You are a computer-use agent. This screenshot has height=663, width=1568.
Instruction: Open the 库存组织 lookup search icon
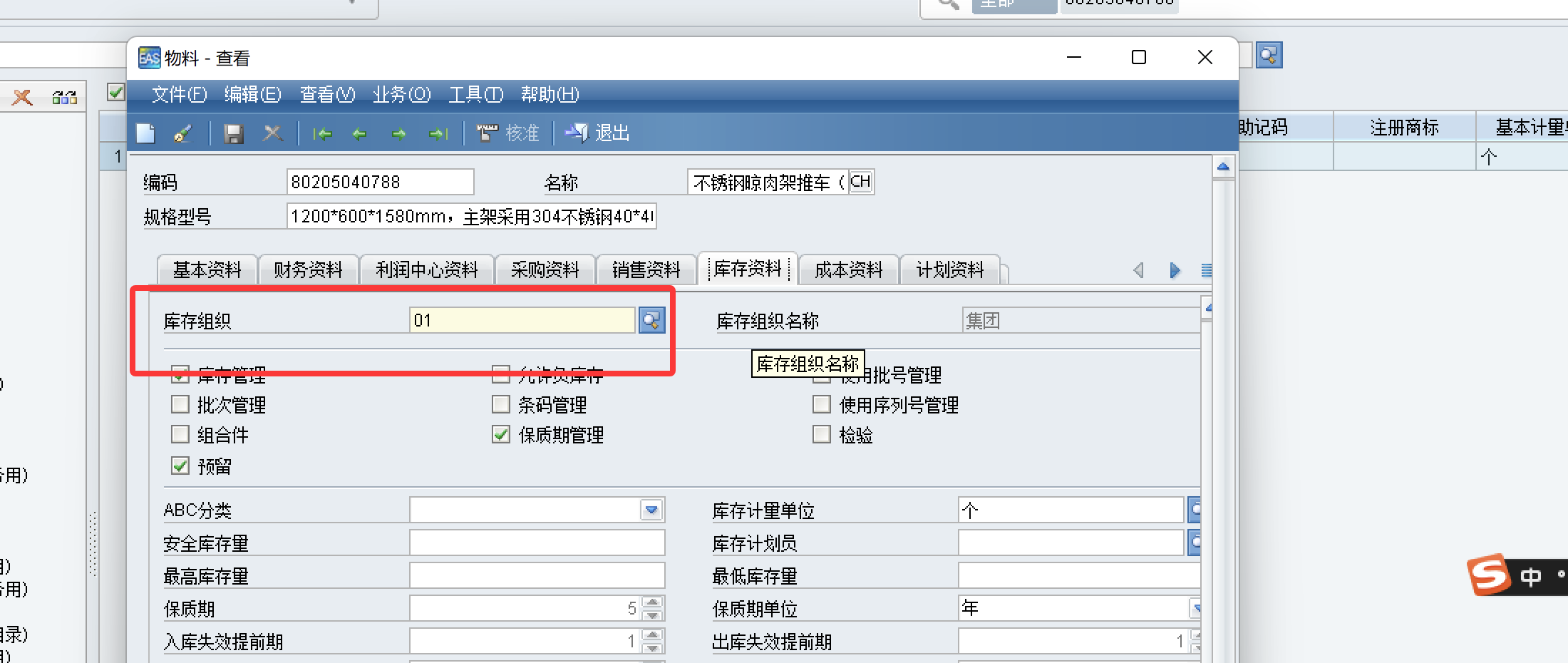point(651,320)
